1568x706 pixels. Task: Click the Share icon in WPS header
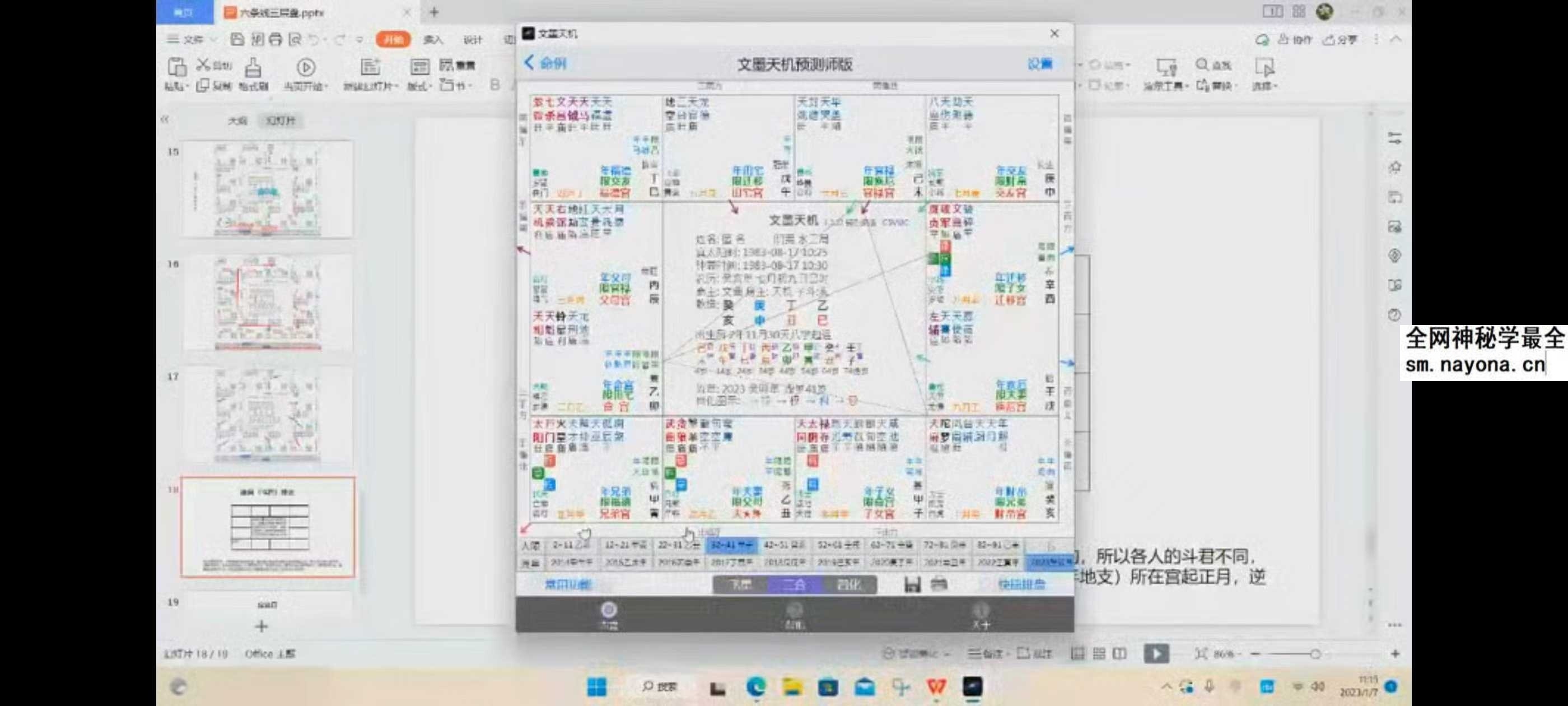[1329, 40]
